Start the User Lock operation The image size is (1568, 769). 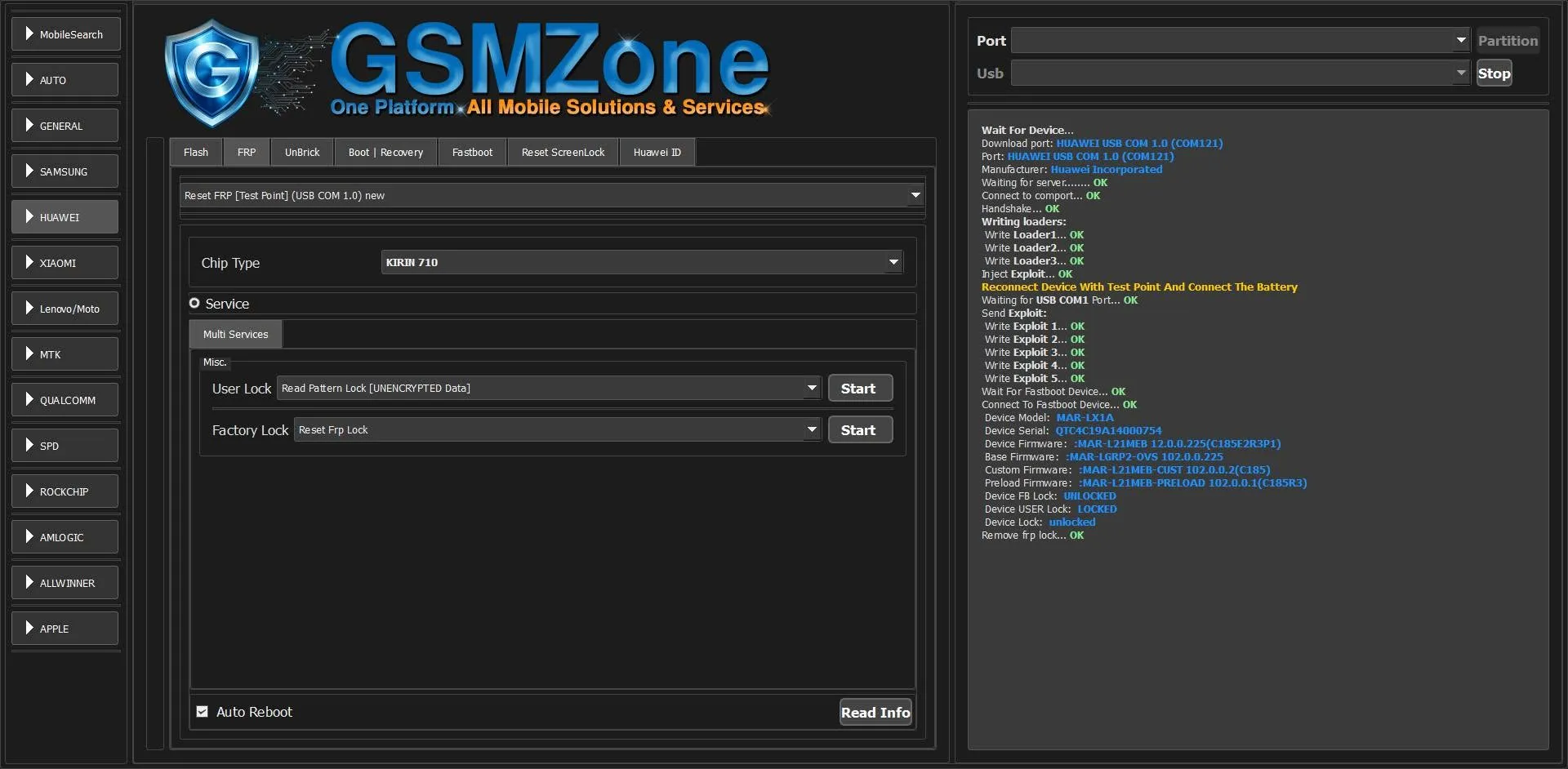click(x=860, y=389)
